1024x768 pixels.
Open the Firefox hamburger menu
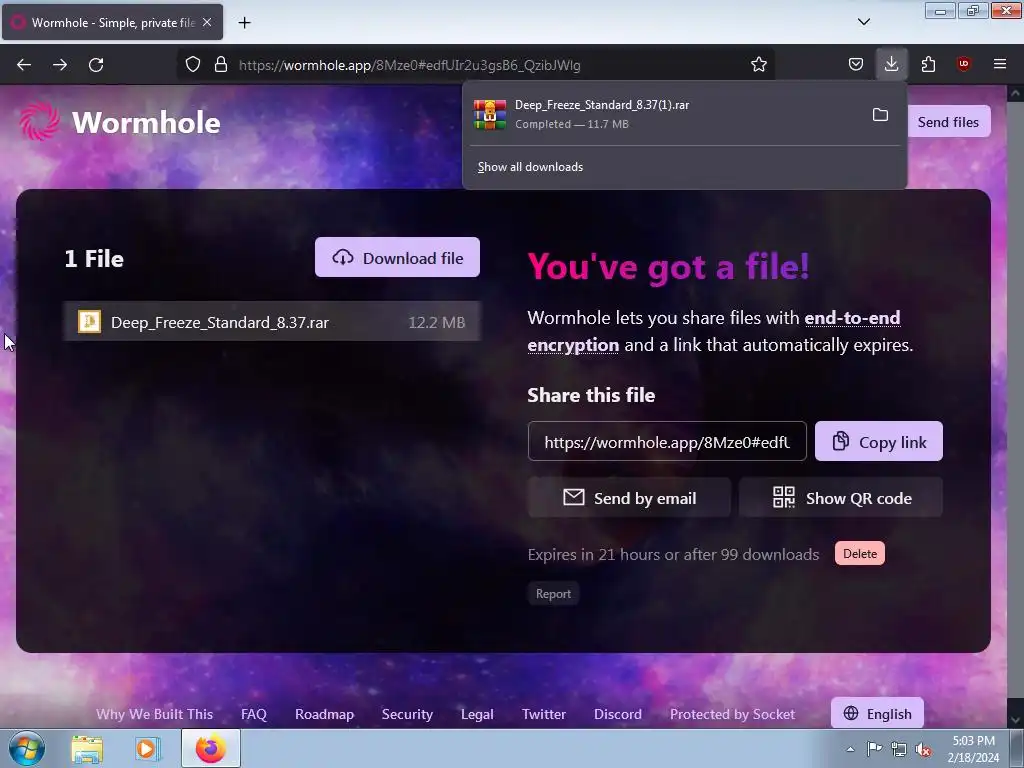tap(1000, 64)
